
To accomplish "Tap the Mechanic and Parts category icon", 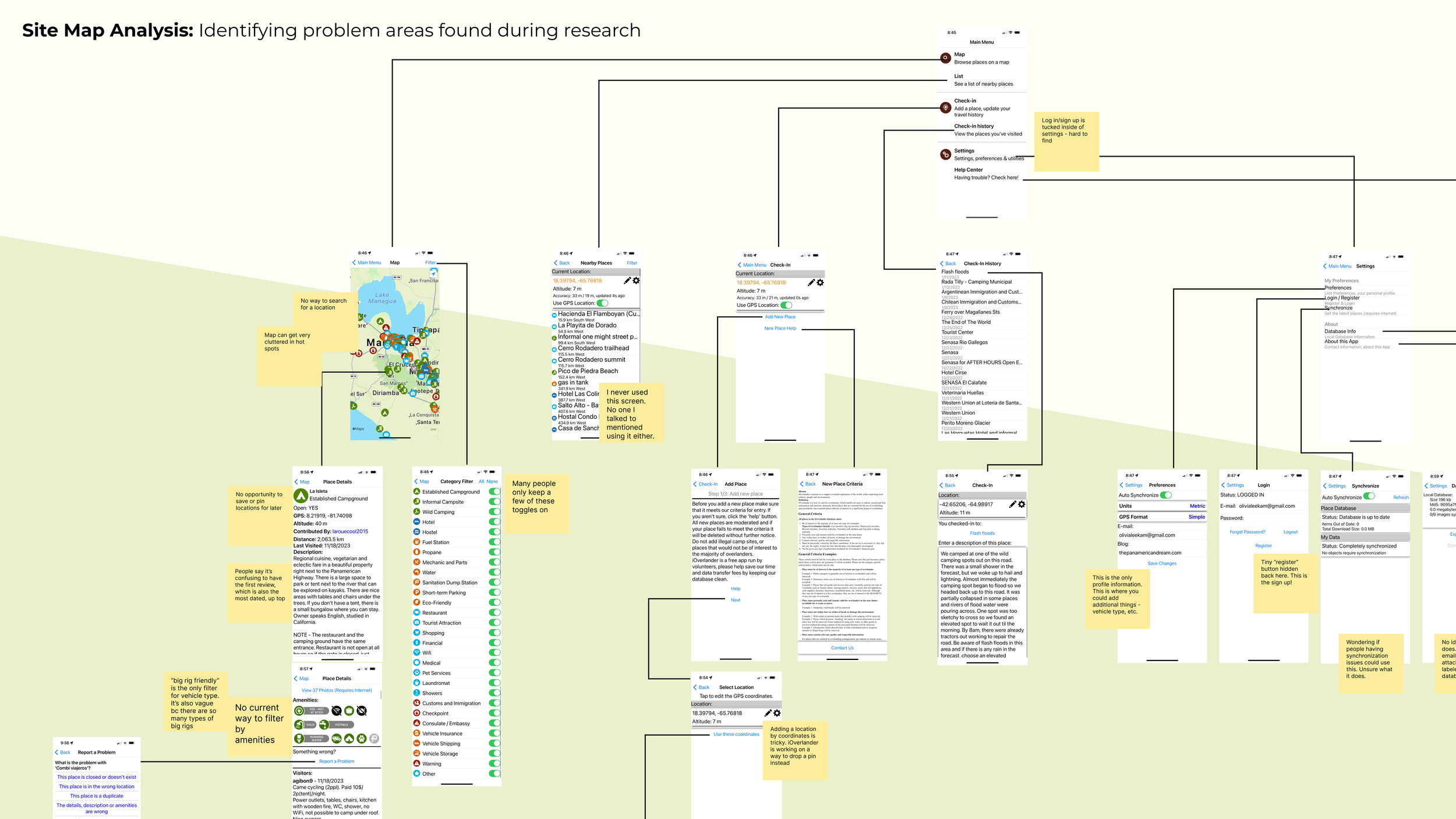I will [416, 562].
